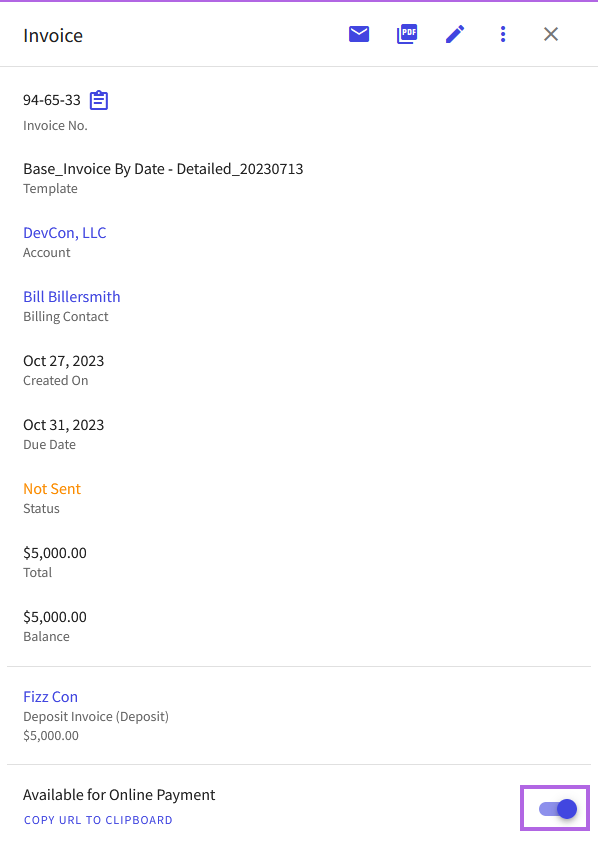Select the Invoice panel title
Viewport: 598px width, 844px height.
[x=53, y=36]
